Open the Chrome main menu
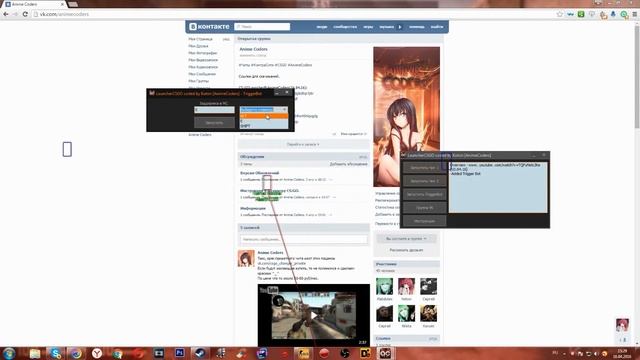Image resolution: width=640 pixels, height=360 pixels. 635,14
